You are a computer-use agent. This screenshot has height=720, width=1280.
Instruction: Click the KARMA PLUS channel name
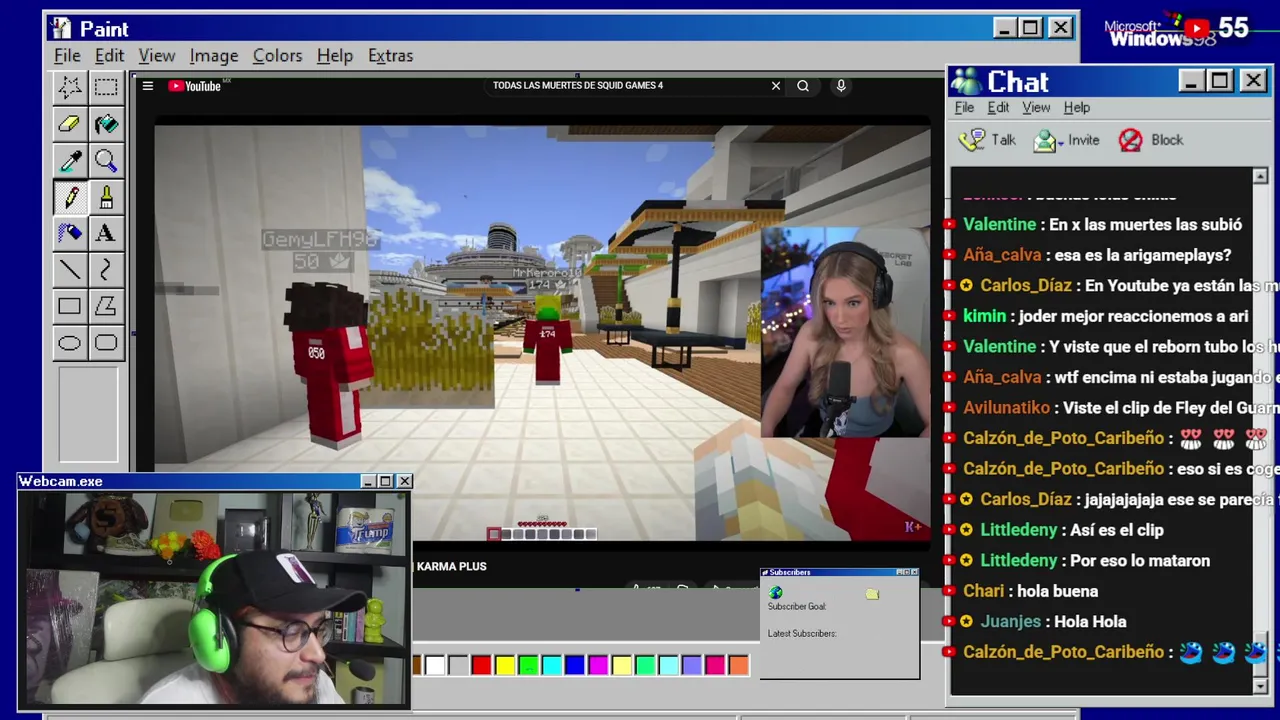click(x=451, y=567)
